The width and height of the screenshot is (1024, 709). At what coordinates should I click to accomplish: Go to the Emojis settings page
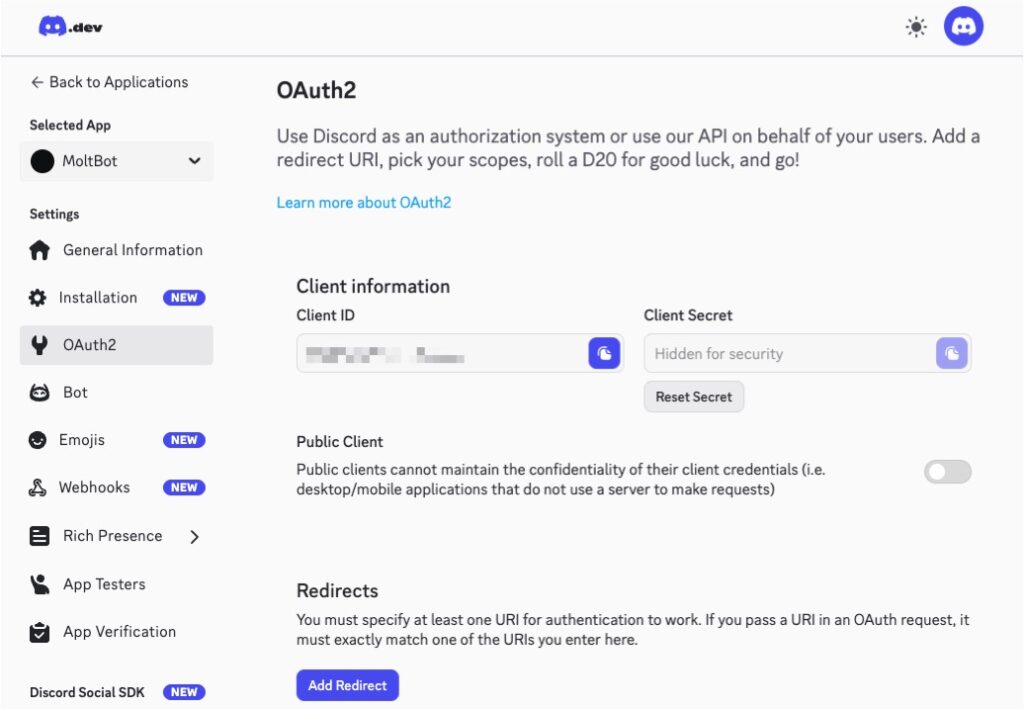pyautogui.click(x=82, y=440)
